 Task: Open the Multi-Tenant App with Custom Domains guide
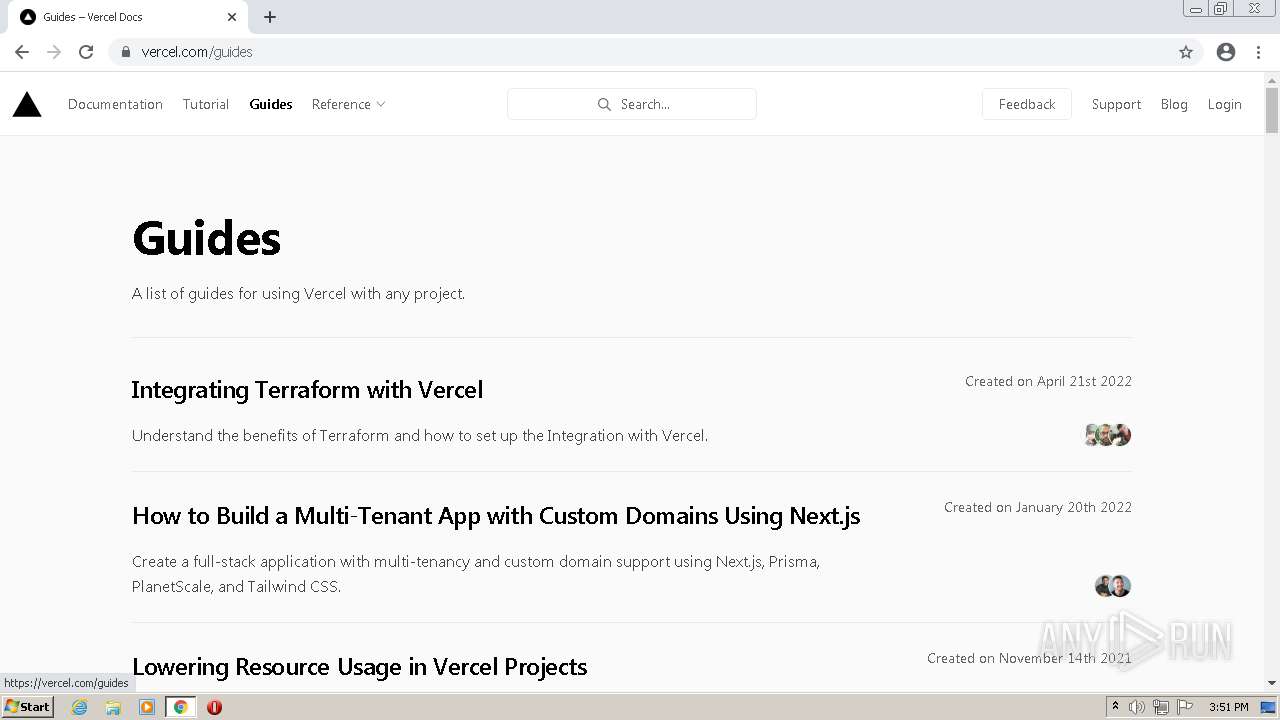[x=496, y=516]
